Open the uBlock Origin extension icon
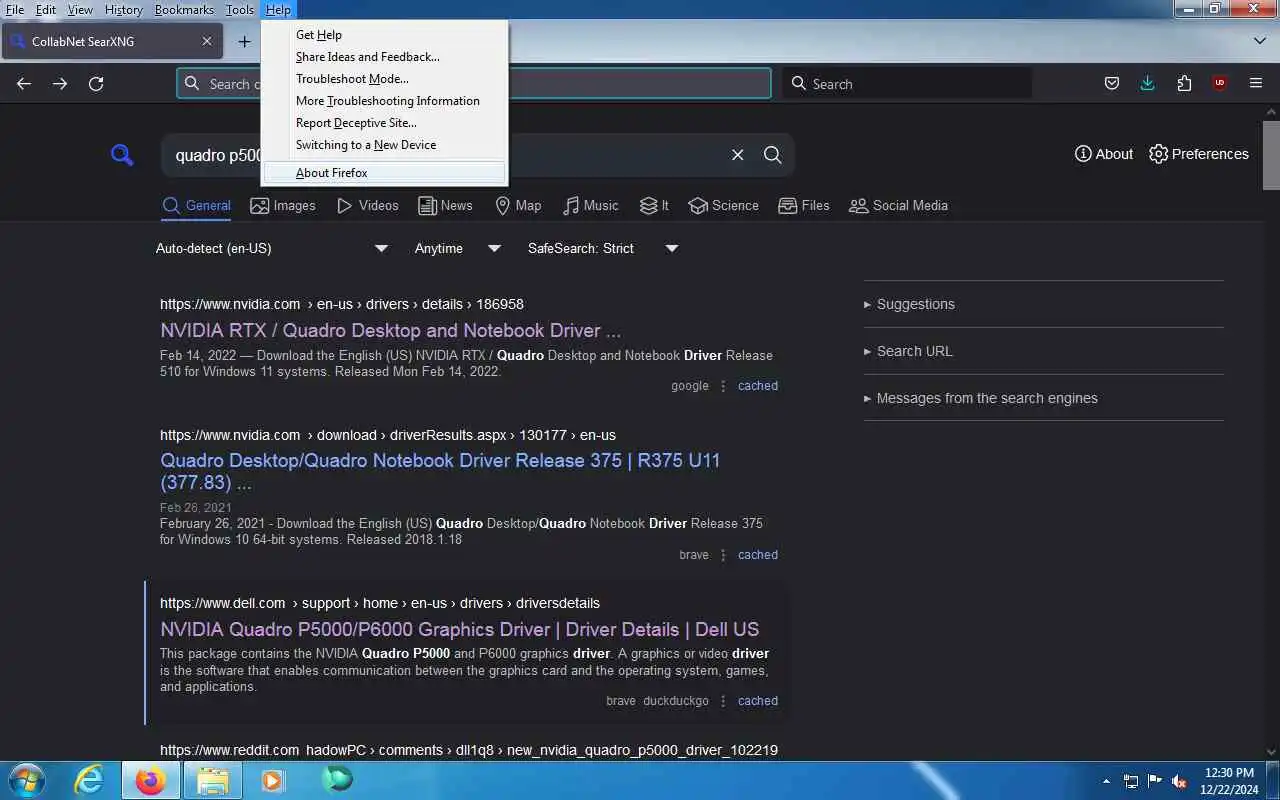This screenshot has height=800, width=1280. pos(1220,84)
